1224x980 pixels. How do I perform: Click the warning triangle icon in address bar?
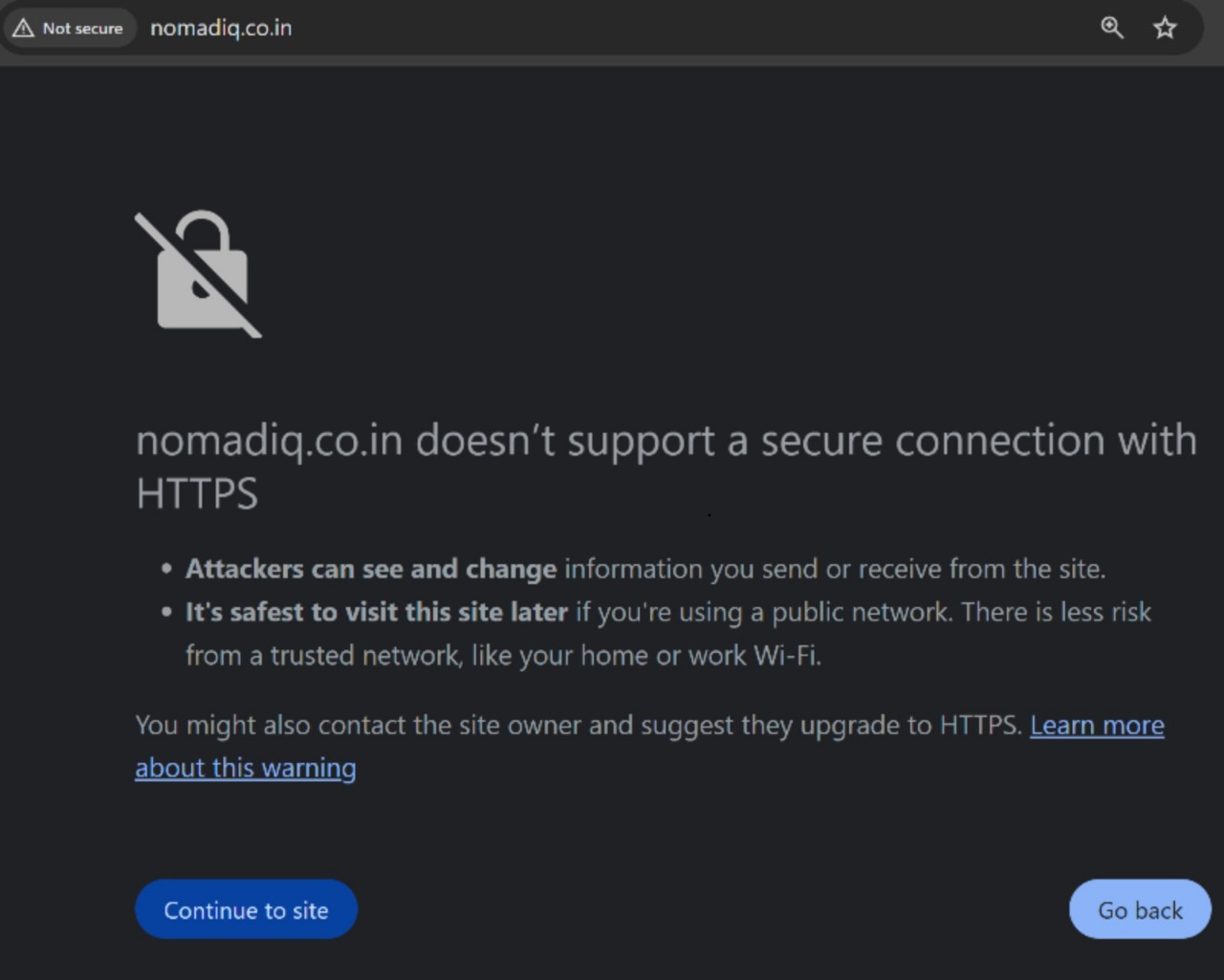coord(23,28)
